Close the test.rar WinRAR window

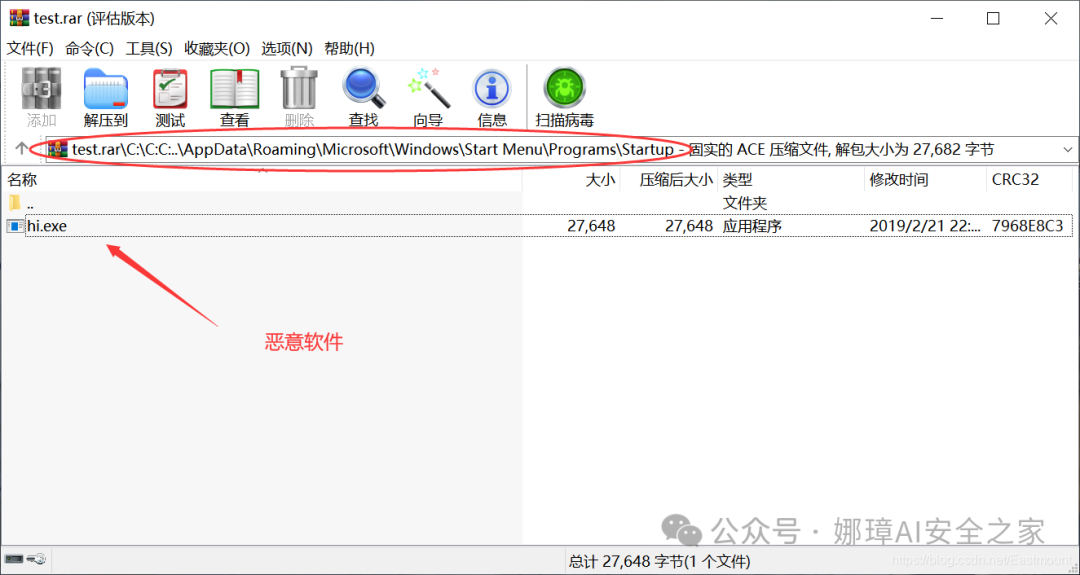(x=1051, y=19)
